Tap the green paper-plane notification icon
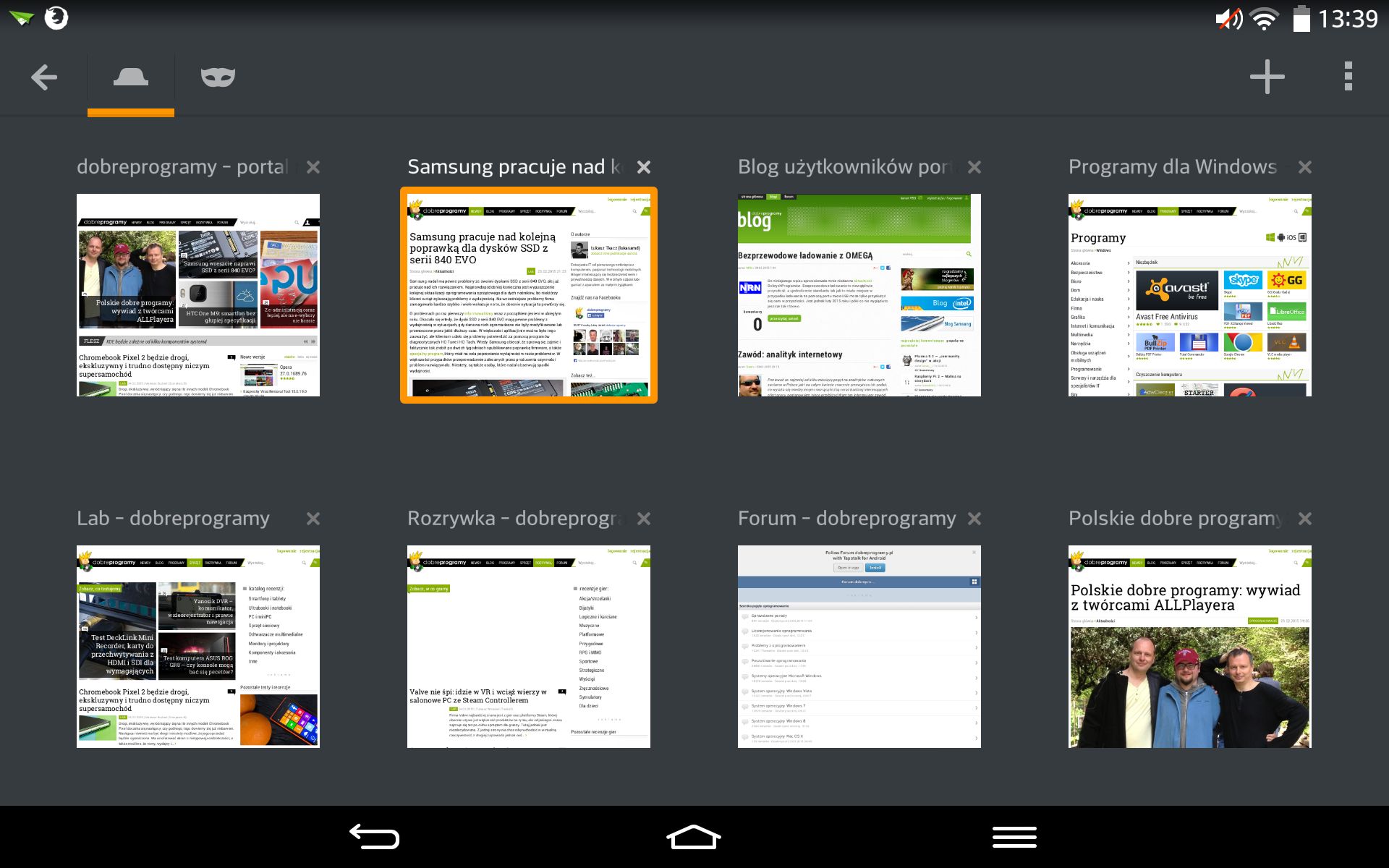This screenshot has width=1389, height=868. [x=21, y=18]
